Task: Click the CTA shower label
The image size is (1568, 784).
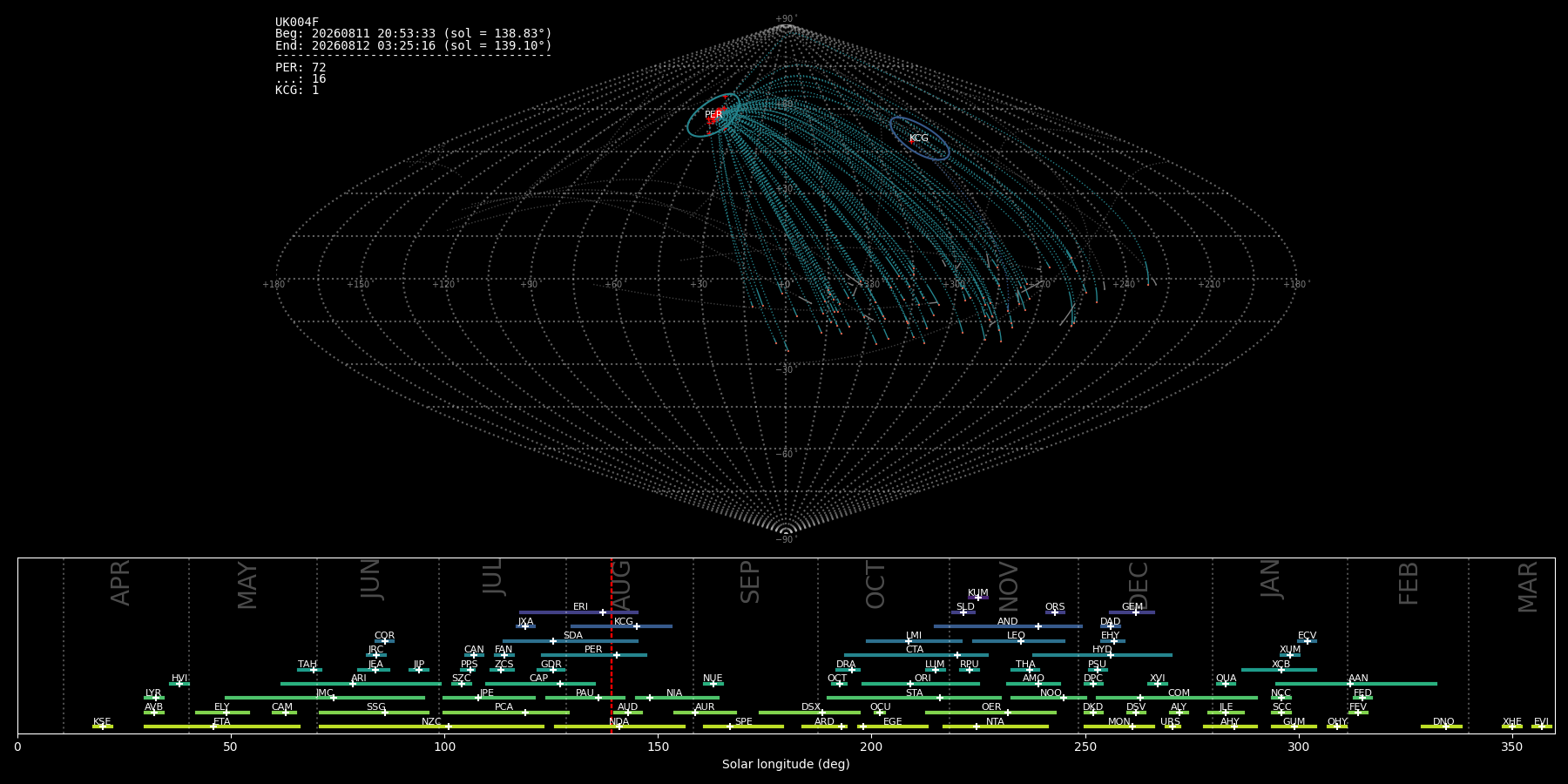Action: pos(915,650)
